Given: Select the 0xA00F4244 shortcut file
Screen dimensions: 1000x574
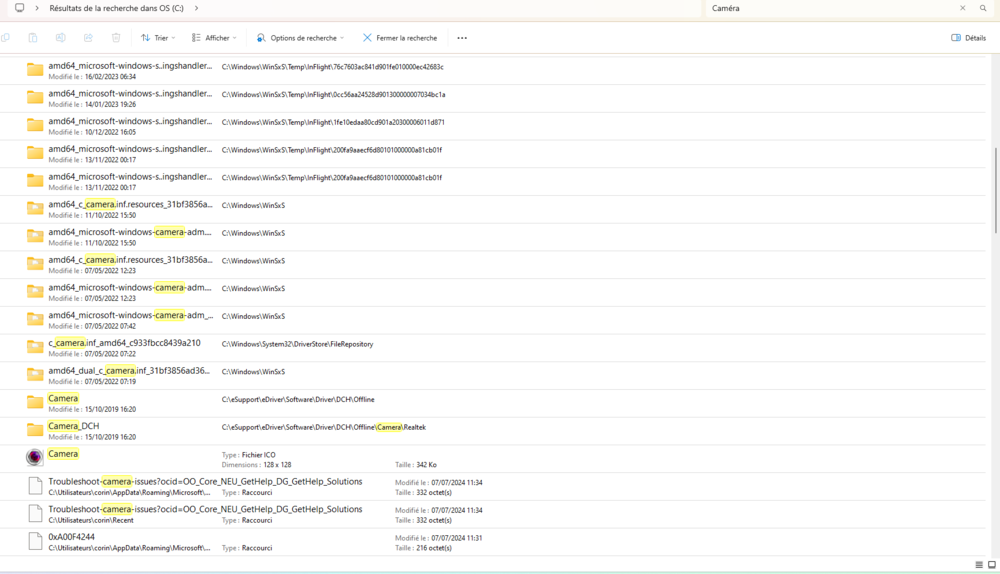Looking at the screenshot, I should [x=71, y=537].
